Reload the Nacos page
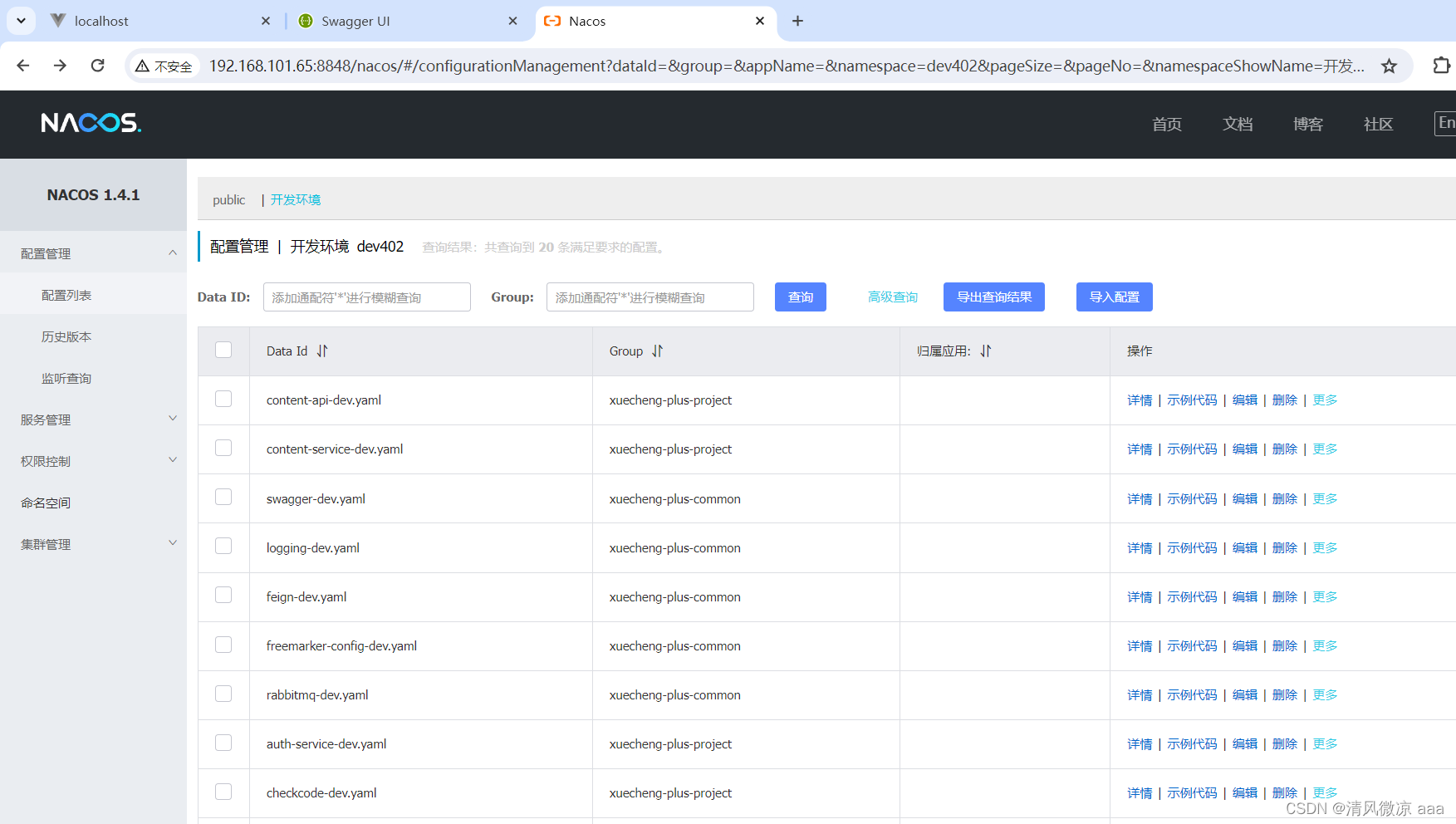This screenshot has height=824, width=1456. pyautogui.click(x=97, y=66)
